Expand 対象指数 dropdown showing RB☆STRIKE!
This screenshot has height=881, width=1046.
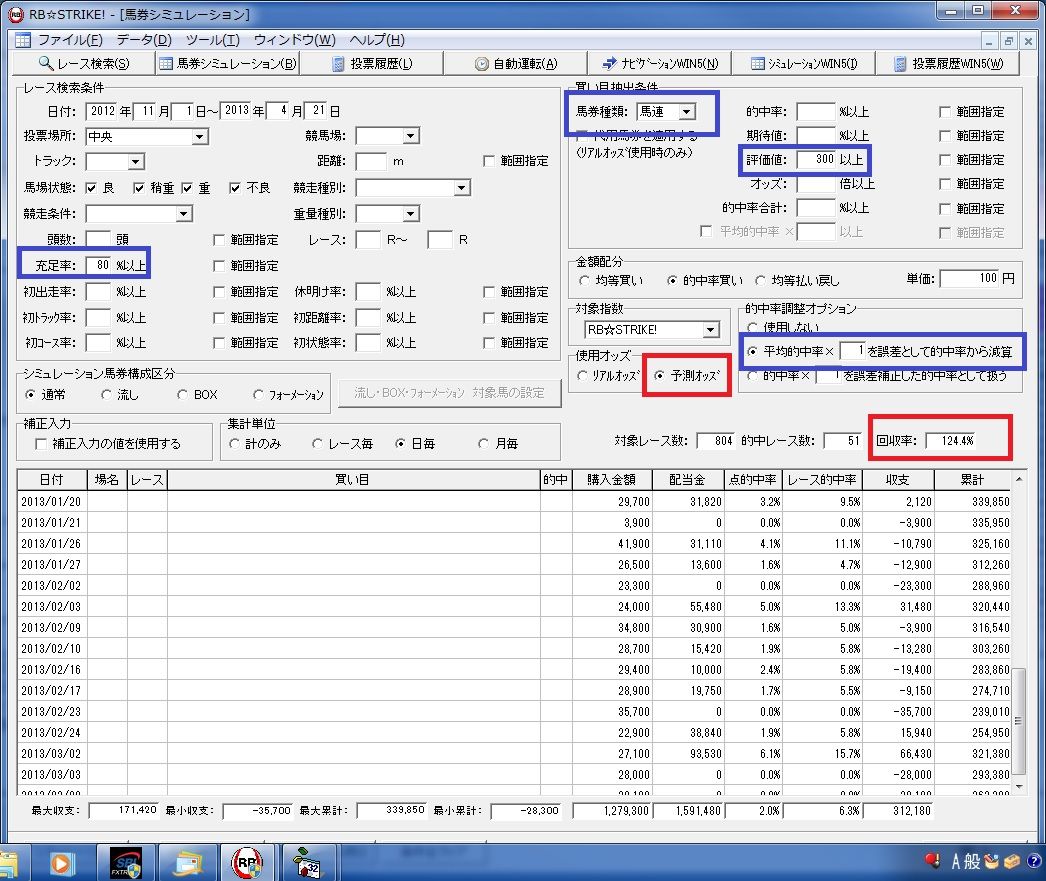pos(710,329)
